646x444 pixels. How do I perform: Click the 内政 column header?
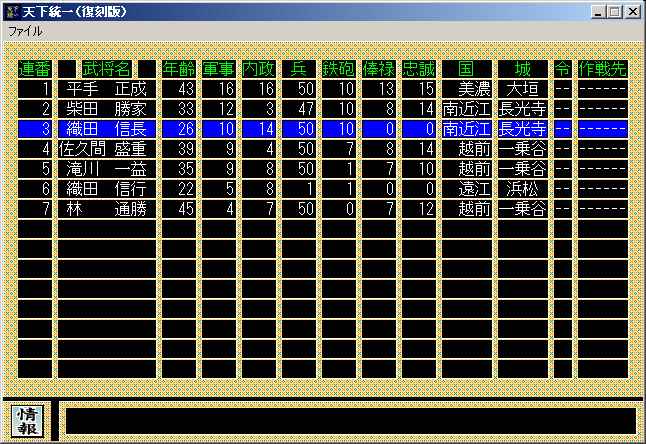tap(259, 69)
